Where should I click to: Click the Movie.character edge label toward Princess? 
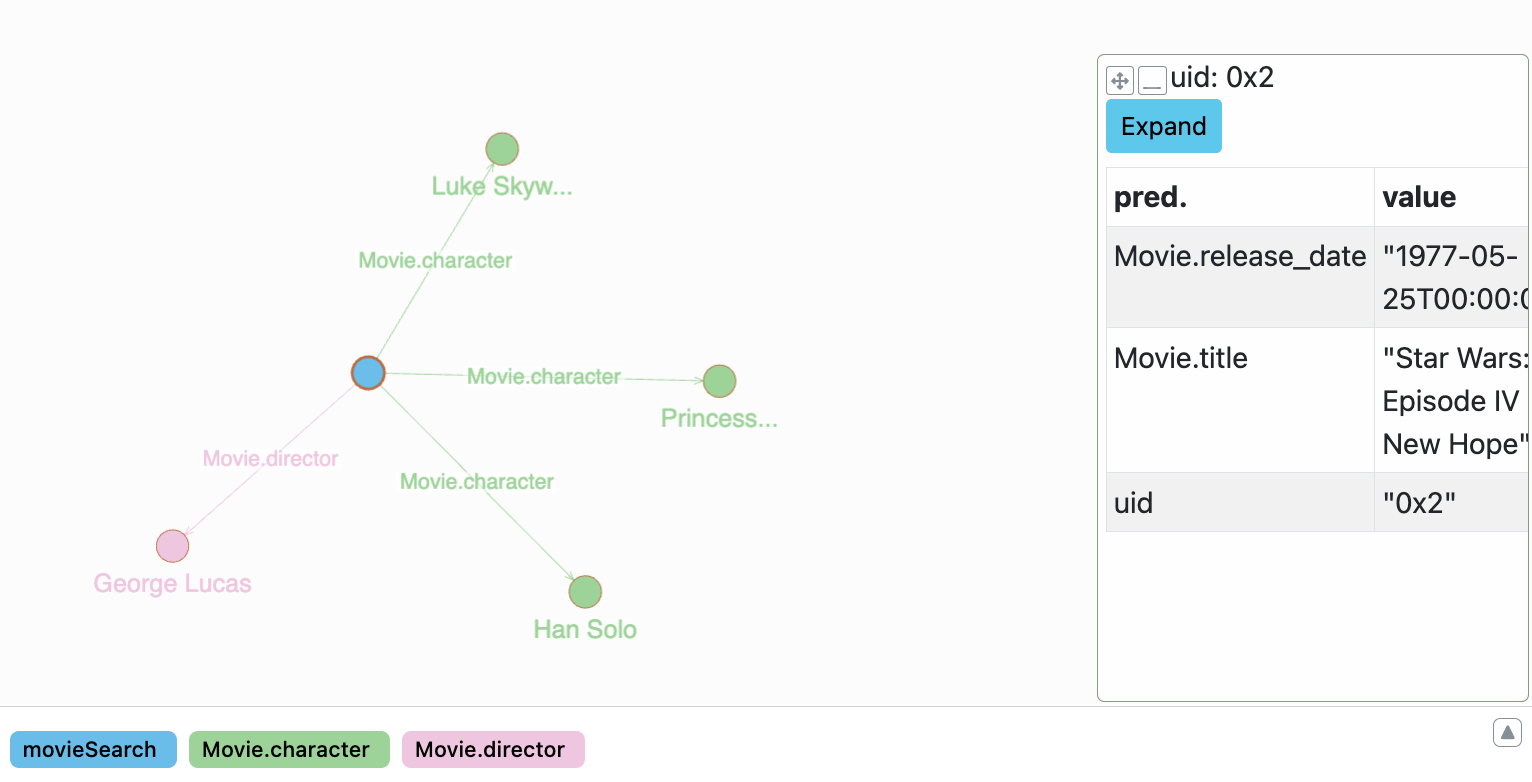pyautogui.click(x=544, y=376)
